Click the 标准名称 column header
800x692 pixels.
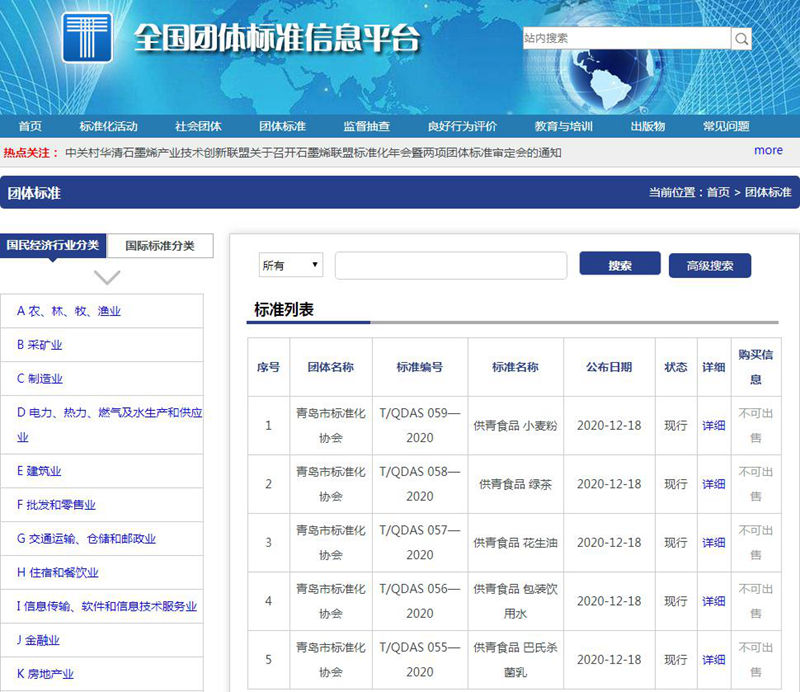(x=515, y=367)
